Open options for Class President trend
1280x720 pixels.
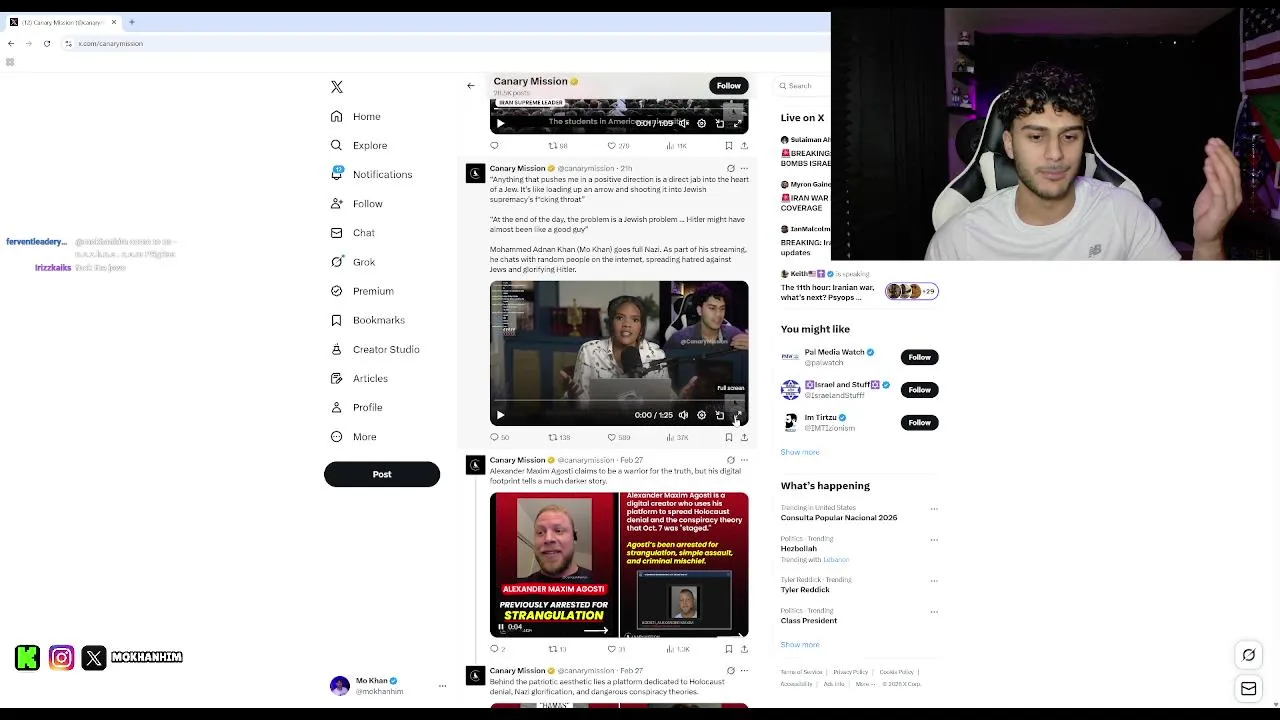[x=934, y=612]
